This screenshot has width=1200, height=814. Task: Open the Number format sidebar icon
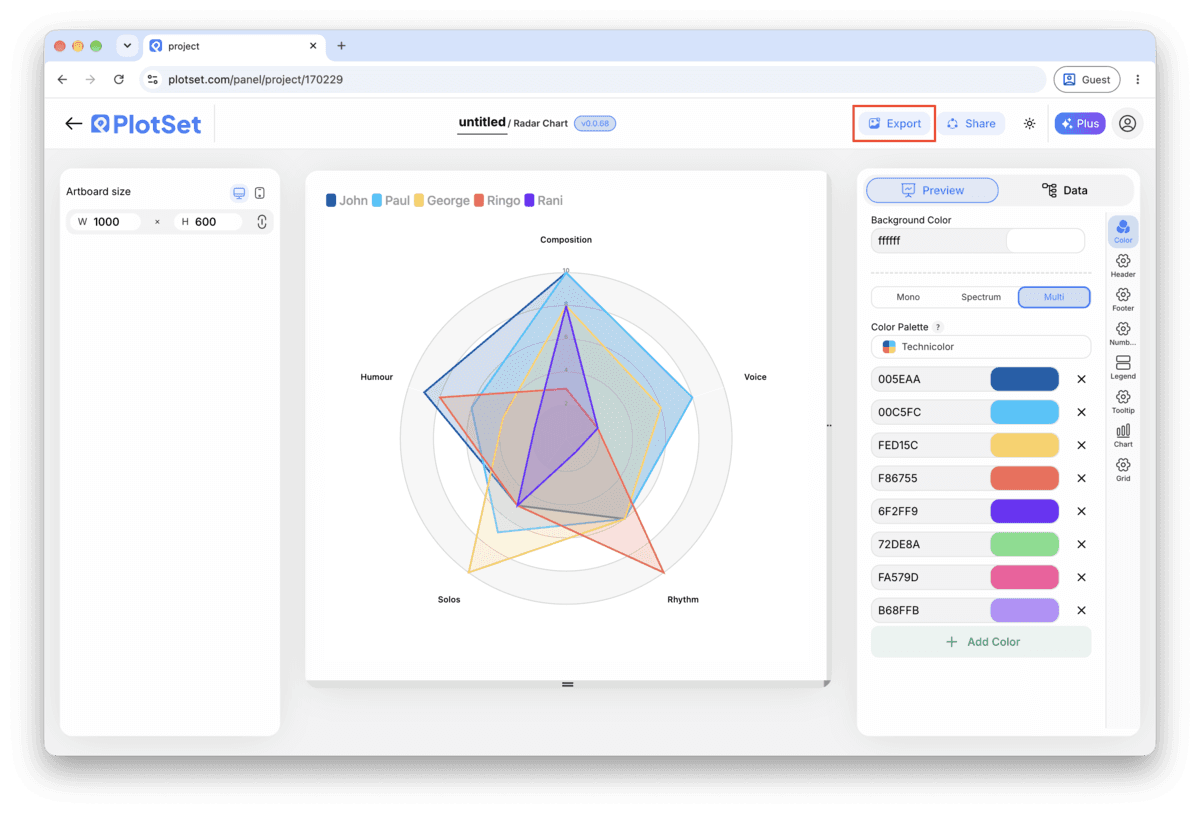point(1123,334)
